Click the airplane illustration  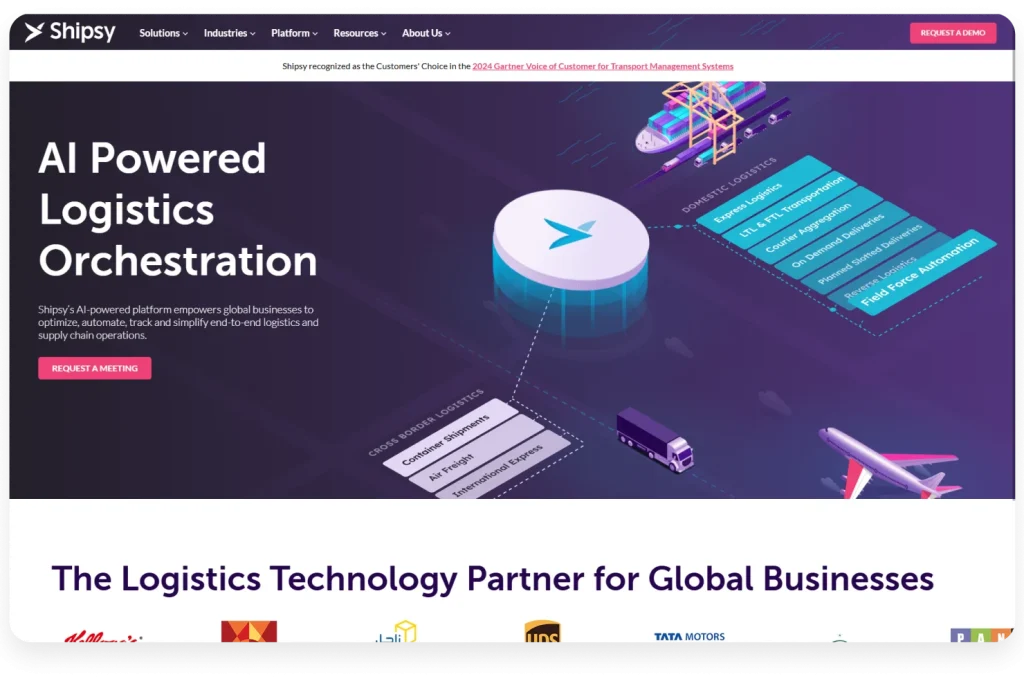click(888, 464)
